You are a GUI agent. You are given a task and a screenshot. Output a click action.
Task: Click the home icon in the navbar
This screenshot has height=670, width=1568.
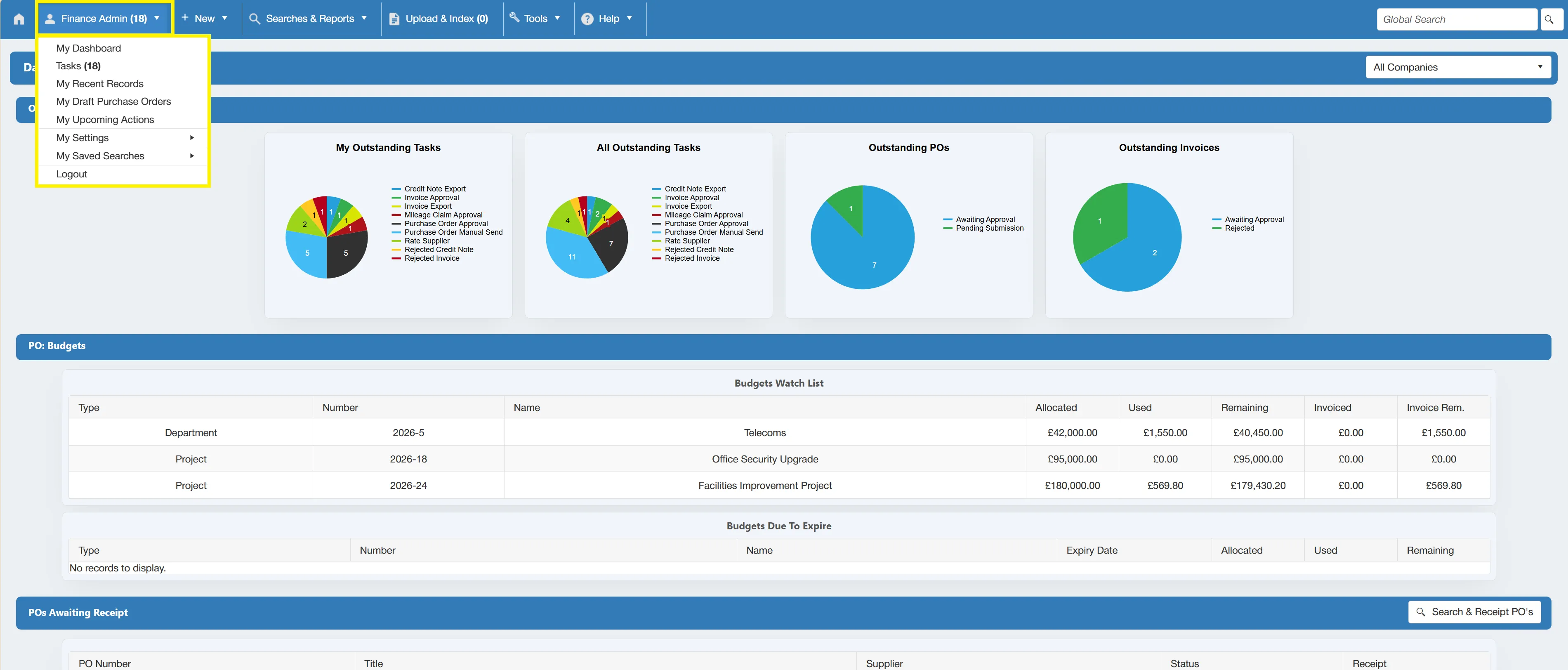click(x=19, y=19)
